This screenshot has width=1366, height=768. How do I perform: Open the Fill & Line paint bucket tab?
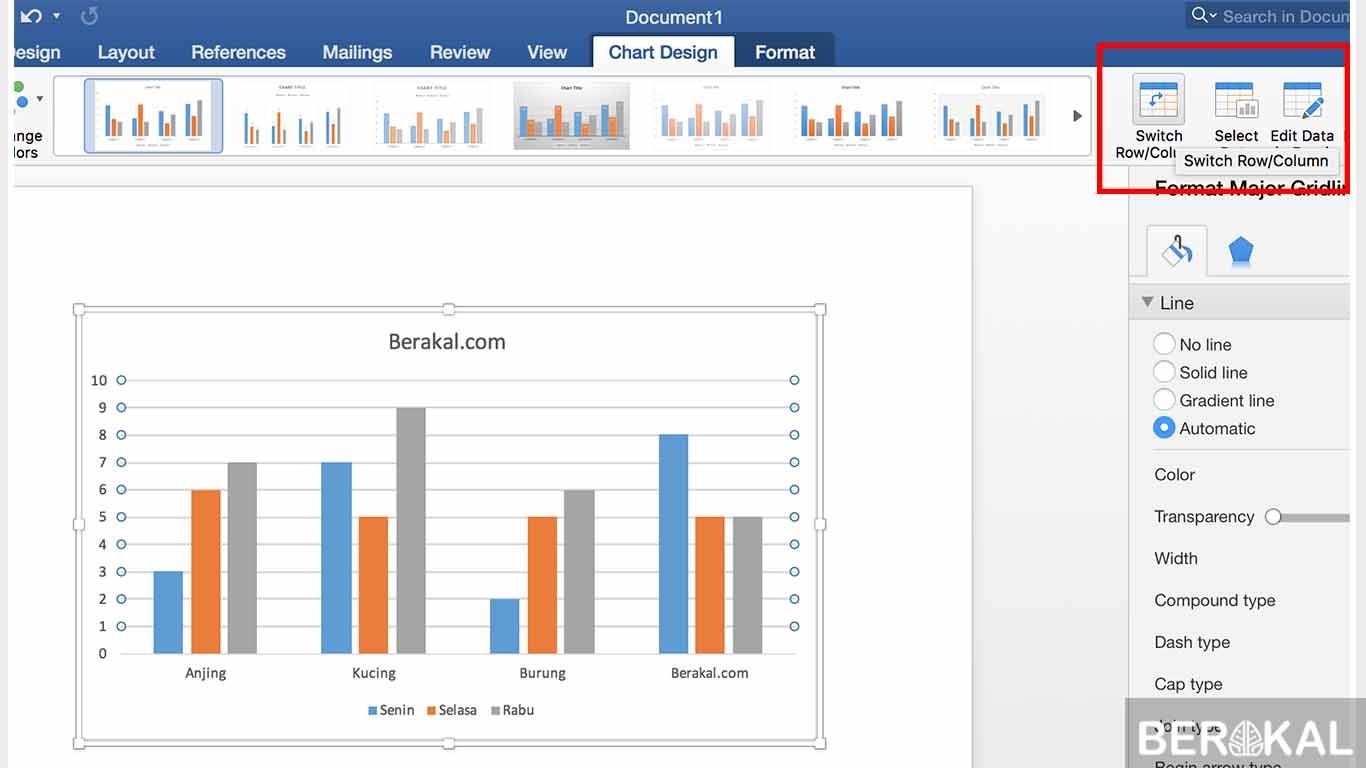1177,250
